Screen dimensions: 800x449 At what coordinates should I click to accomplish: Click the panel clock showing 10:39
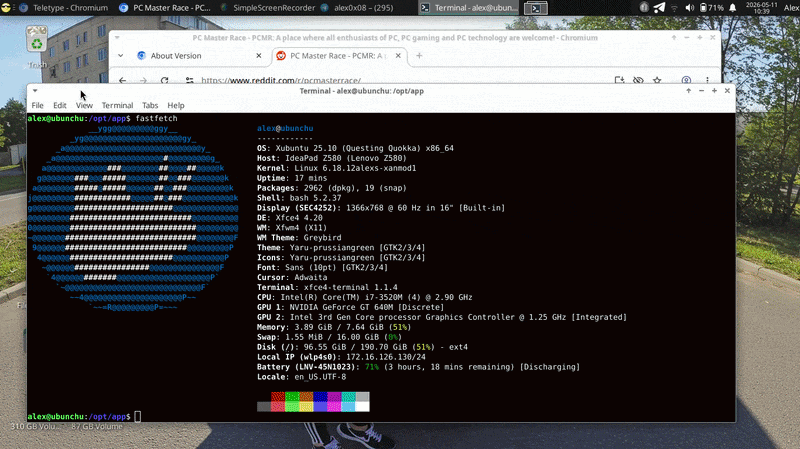tap(761, 8)
